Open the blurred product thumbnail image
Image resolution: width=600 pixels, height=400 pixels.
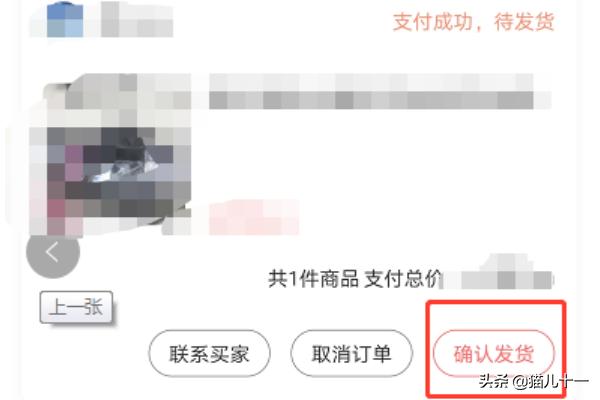111,155
